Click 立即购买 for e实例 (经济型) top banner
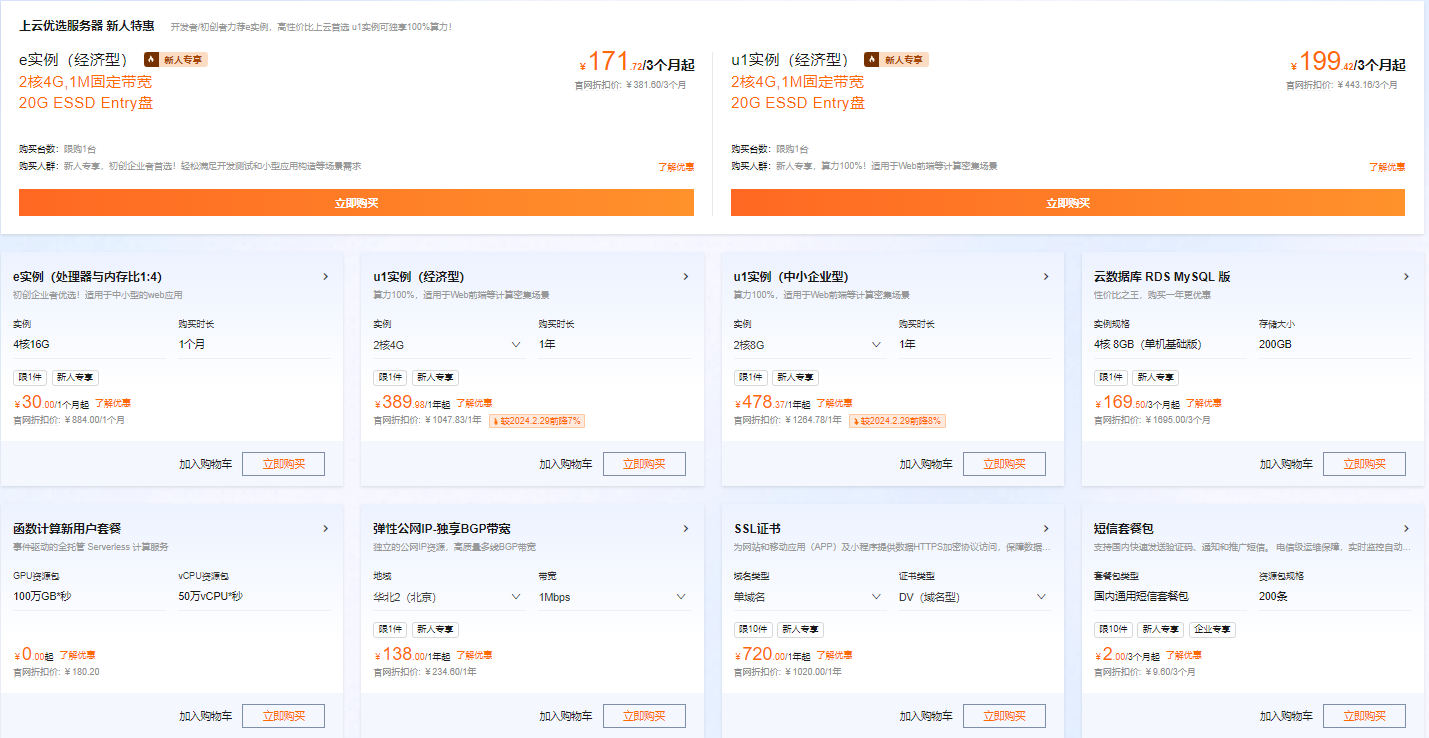The height and width of the screenshot is (738, 1429). point(356,203)
